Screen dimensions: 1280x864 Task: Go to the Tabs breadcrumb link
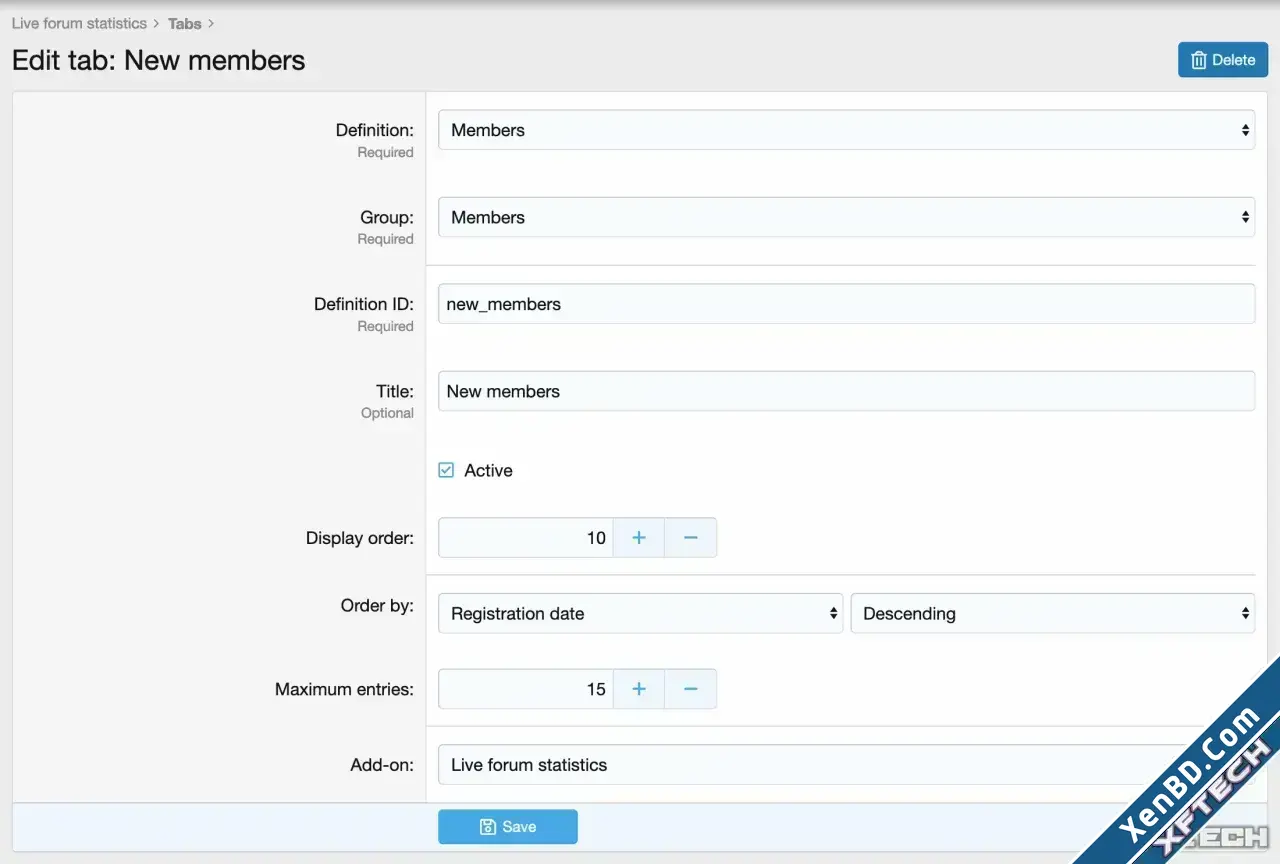click(x=184, y=23)
